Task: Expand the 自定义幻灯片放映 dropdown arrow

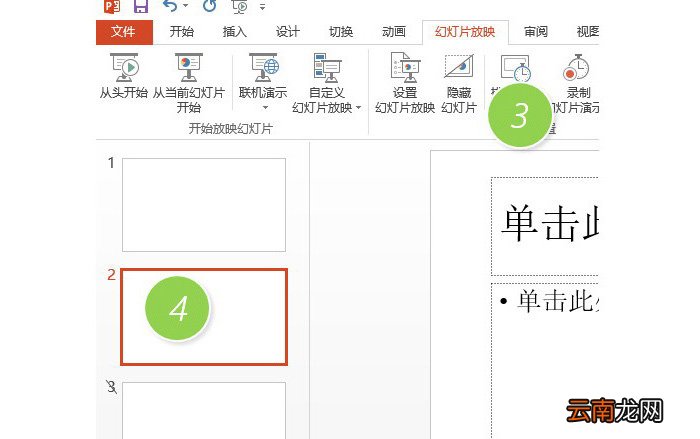Action: (358, 108)
